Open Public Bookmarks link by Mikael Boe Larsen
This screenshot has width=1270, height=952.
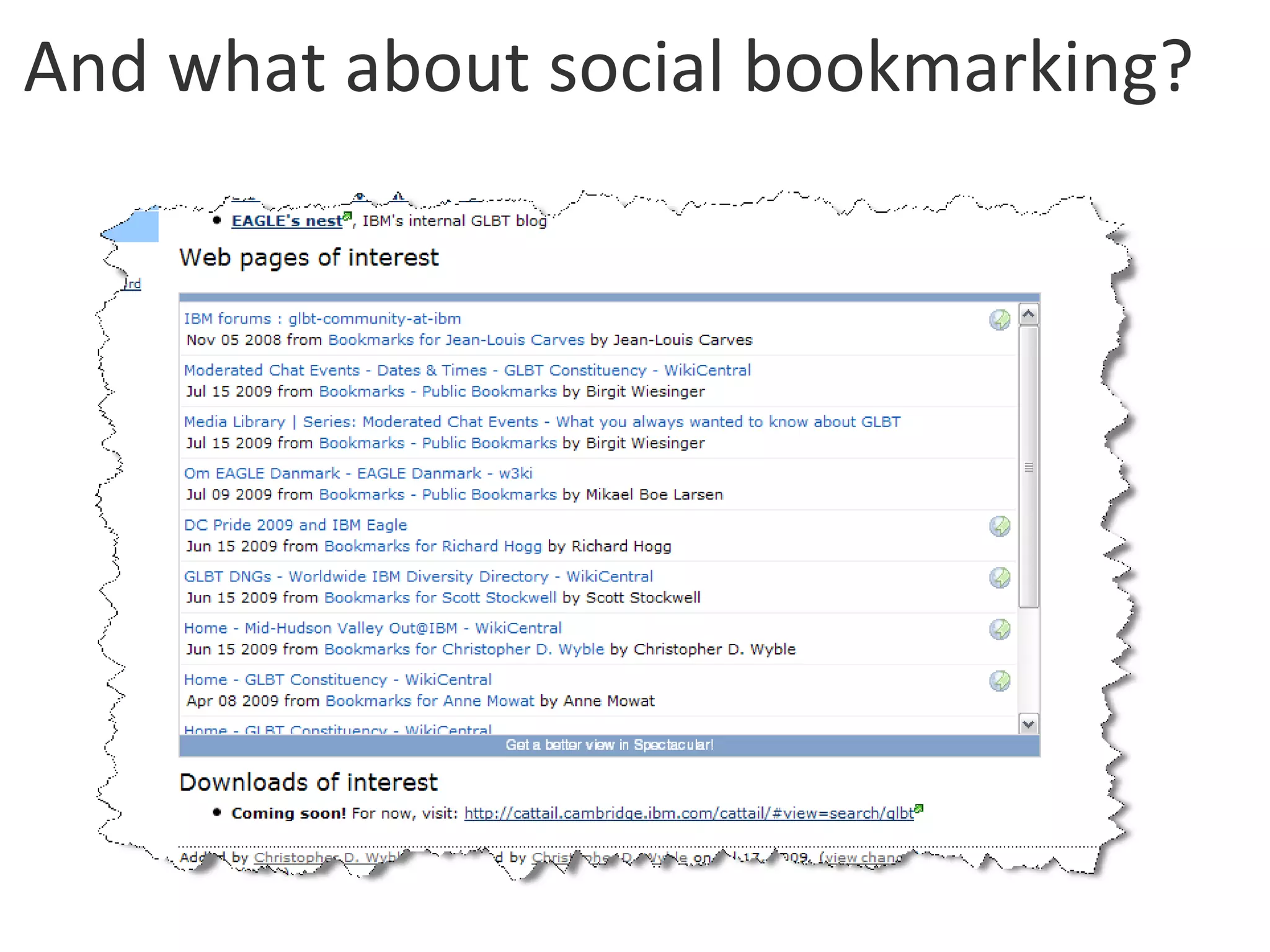[438, 494]
